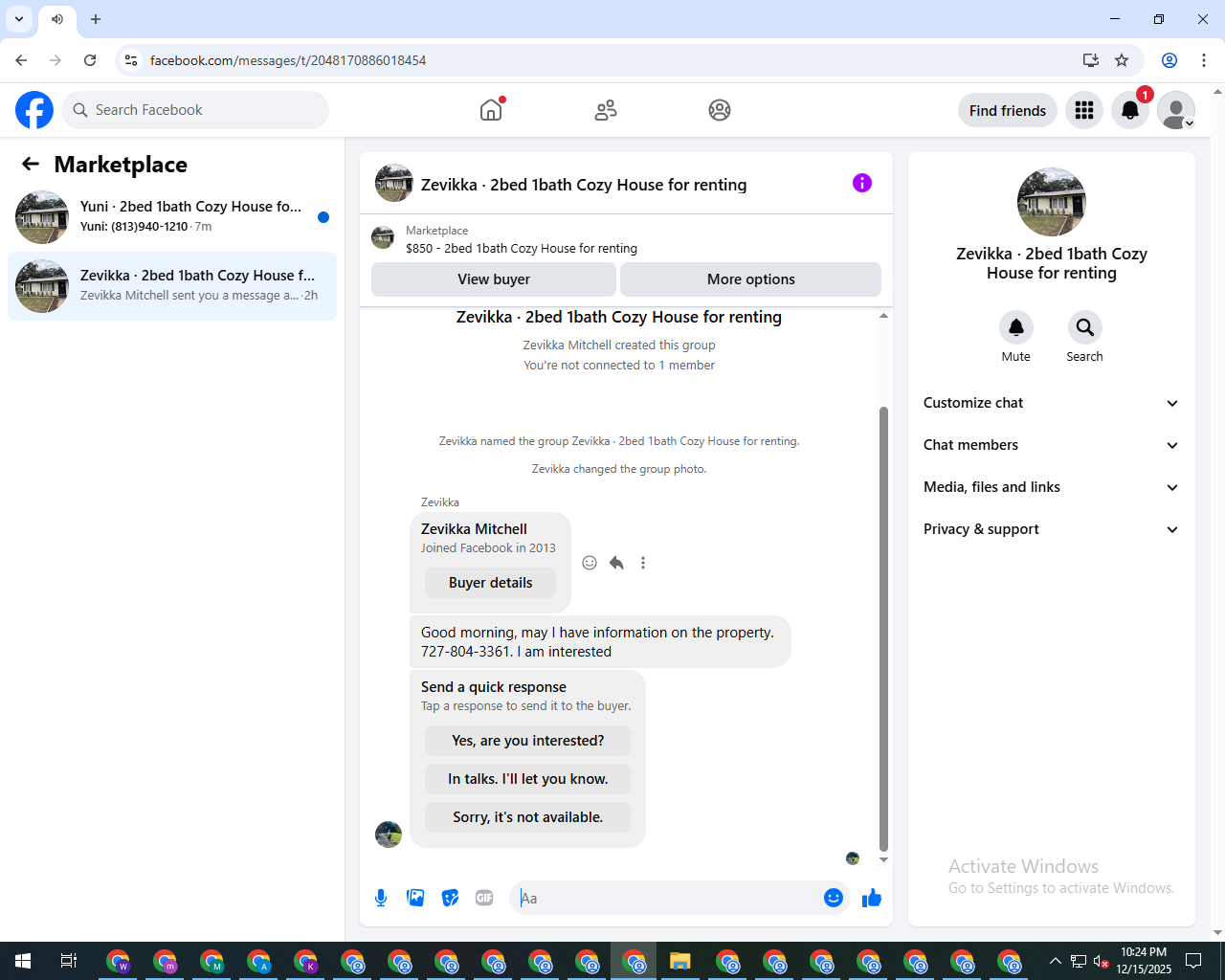
Task: Click browser back arrow
Action: pos(21,60)
